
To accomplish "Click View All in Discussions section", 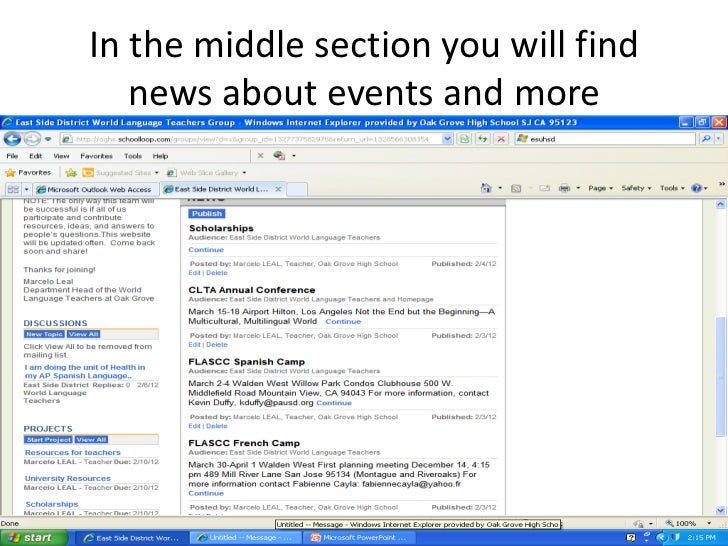I will [83, 334].
